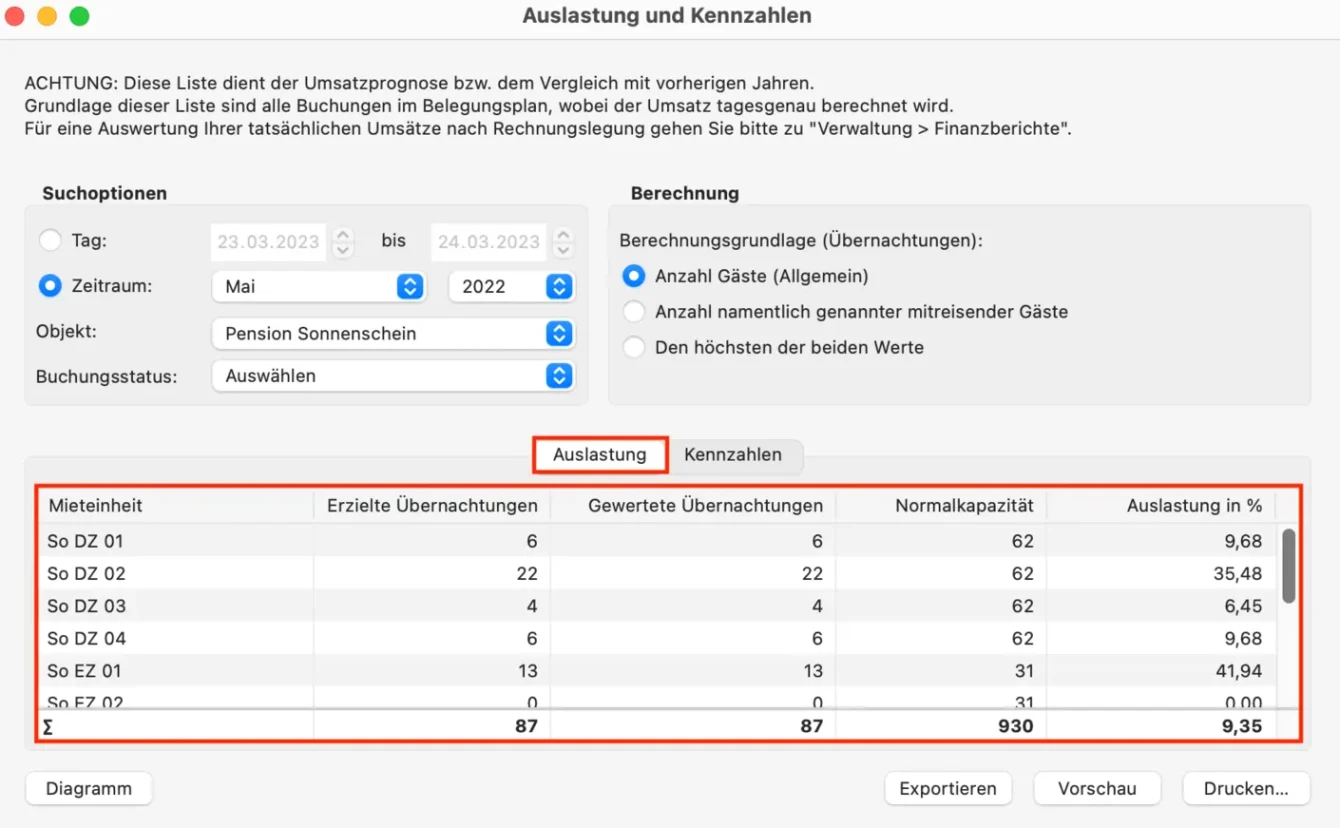Viewport: 1340px width, 828px height.
Task: Select the row So DZ 04
Action: (657, 638)
